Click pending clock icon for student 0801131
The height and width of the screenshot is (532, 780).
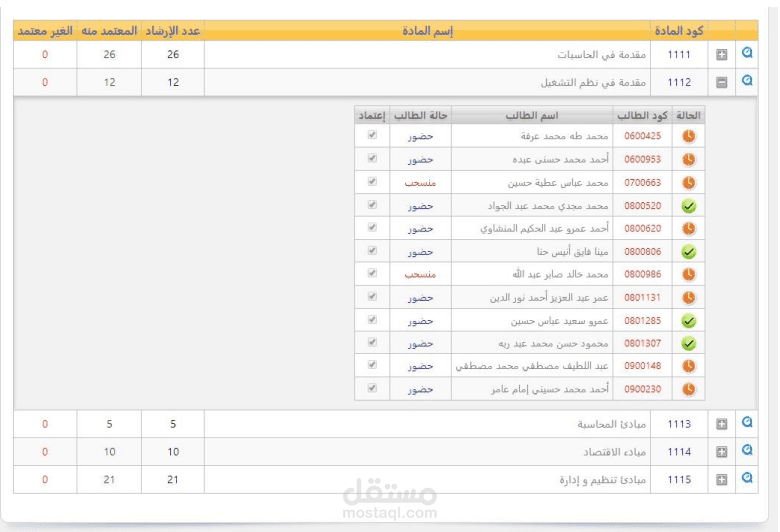pos(688,298)
